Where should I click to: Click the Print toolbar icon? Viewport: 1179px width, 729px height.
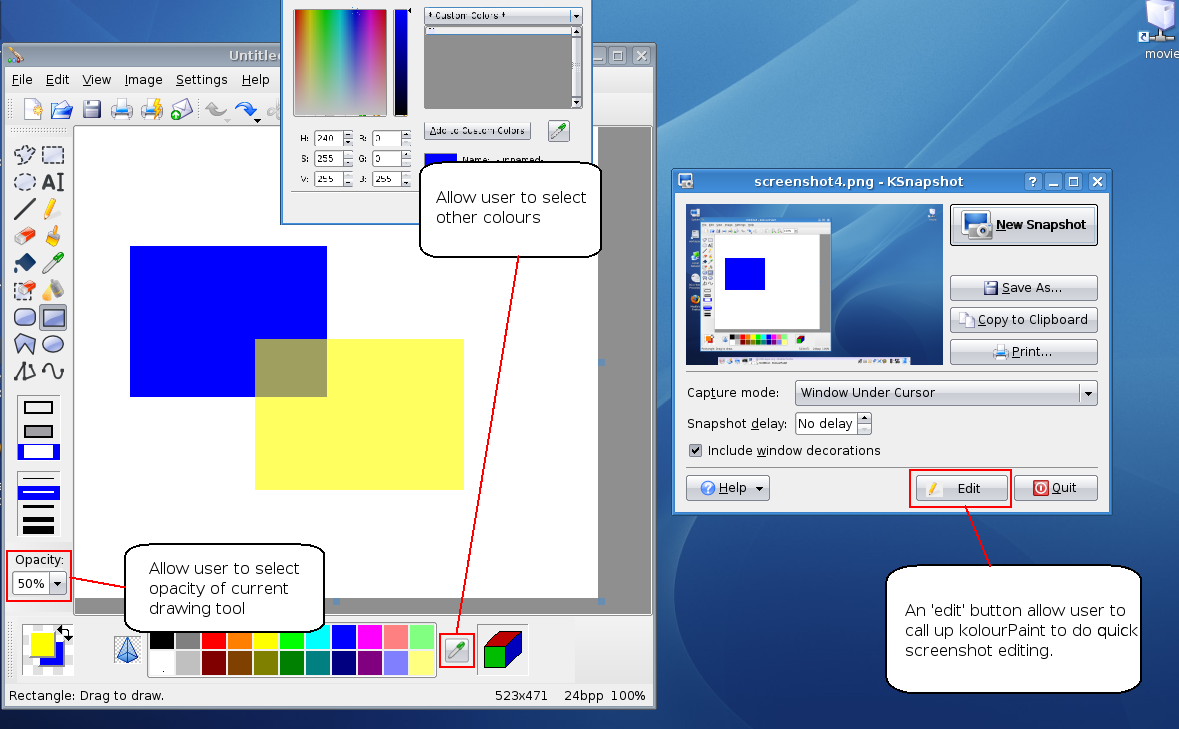point(122,110)
